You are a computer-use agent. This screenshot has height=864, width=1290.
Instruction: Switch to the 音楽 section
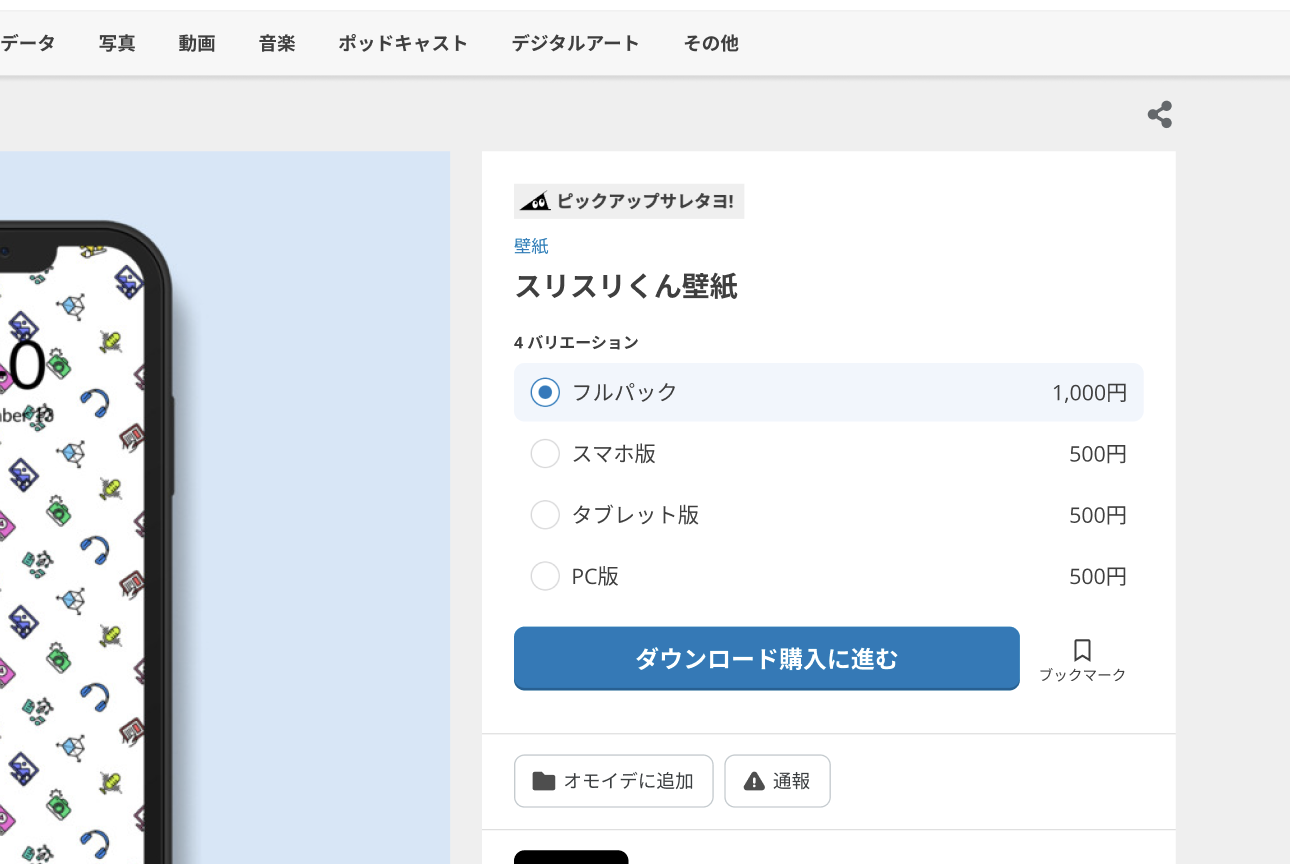(x=276, y=43)
